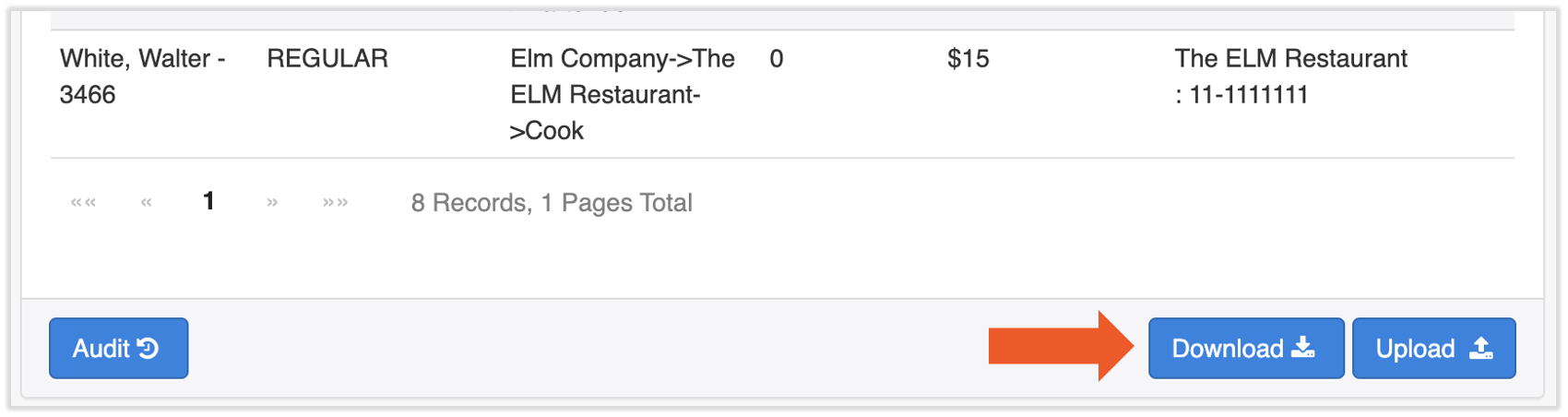Go to the next page of records

pyautogui.click(x=272, y=202)
